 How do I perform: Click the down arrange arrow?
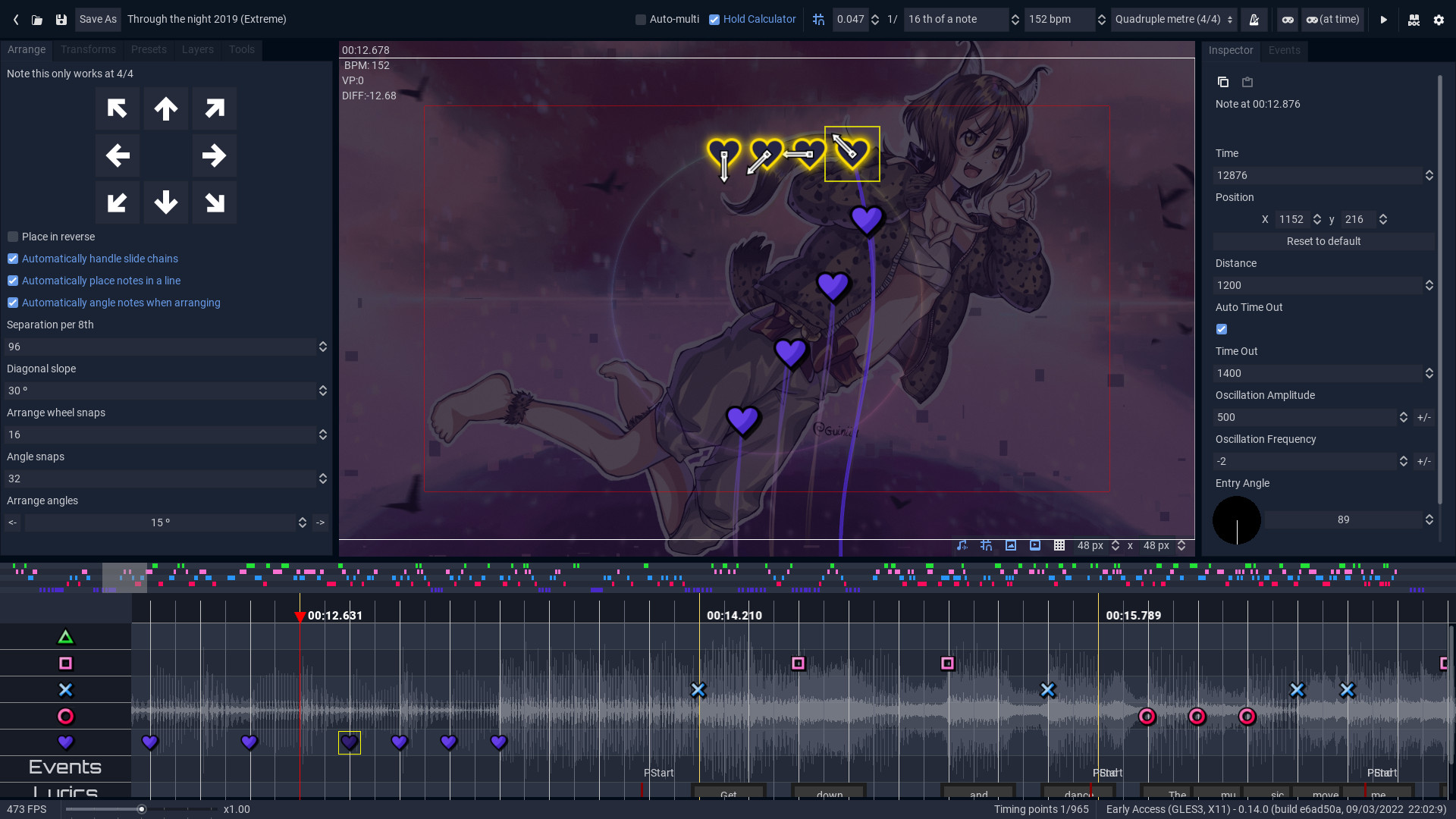click(166, 202)
